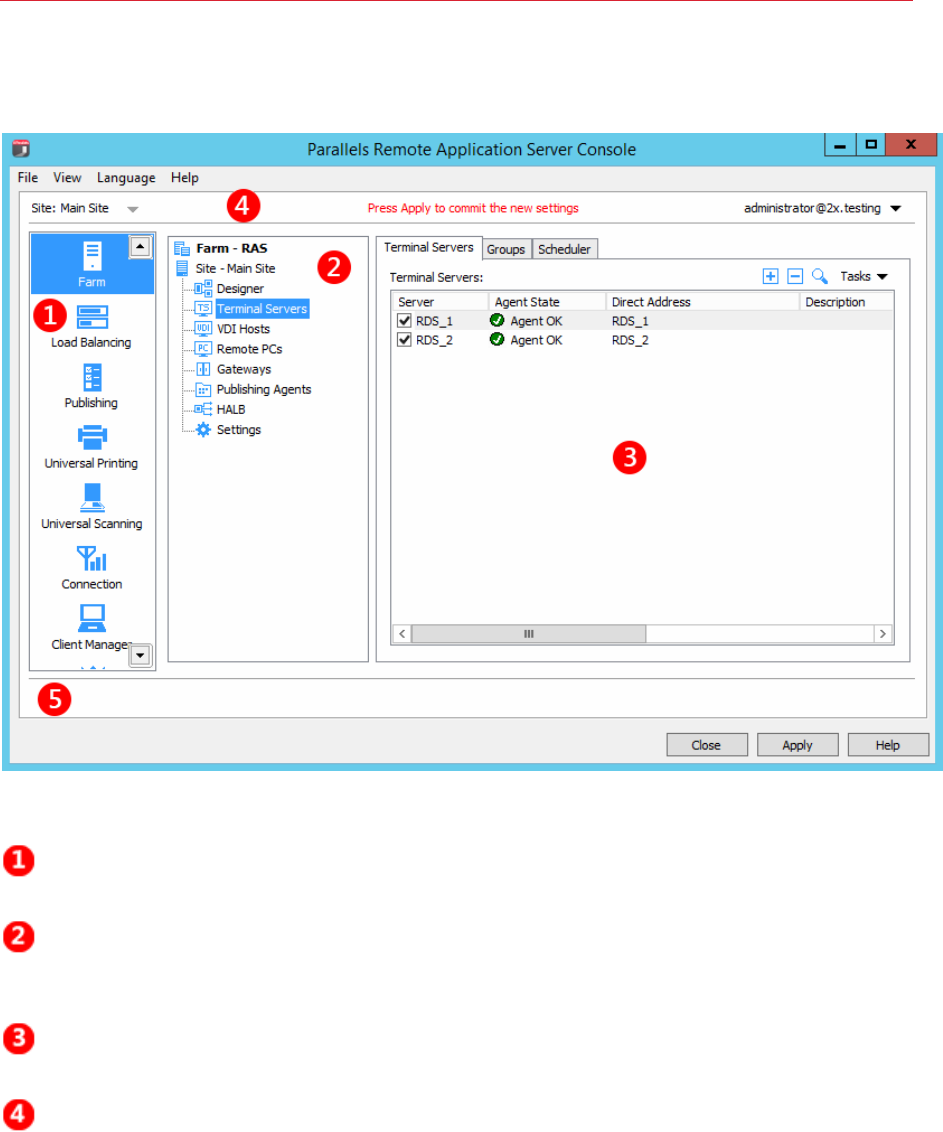943x1132 pixels.
Task: Click the Gateways tree icon
Action: point(203,369)
